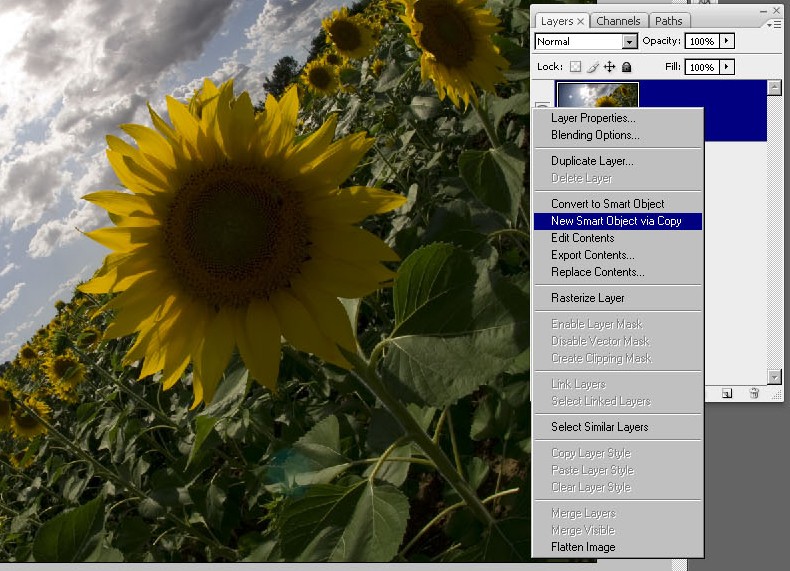The image size is (790, 571).
Task: Choose Rasterize Layer menu entry
Action: (x=618, y=298)
